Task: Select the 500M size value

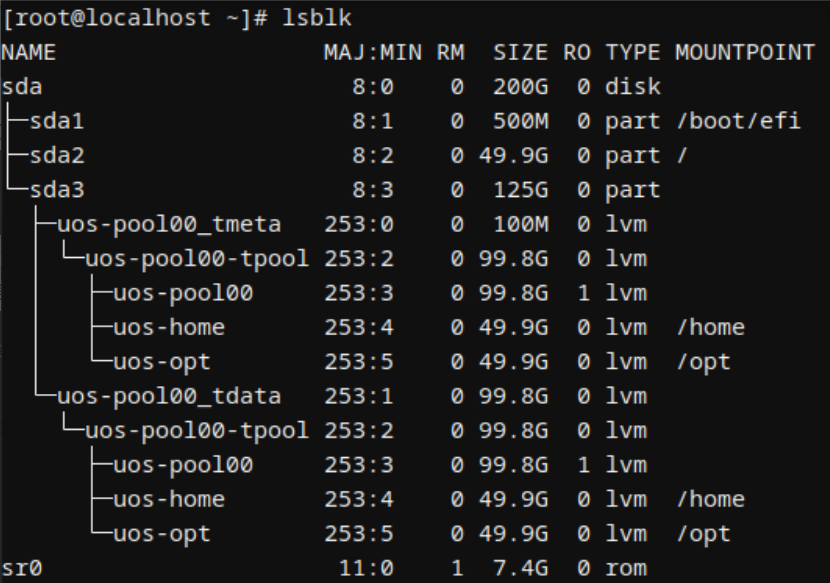Action: coord(520,121)
